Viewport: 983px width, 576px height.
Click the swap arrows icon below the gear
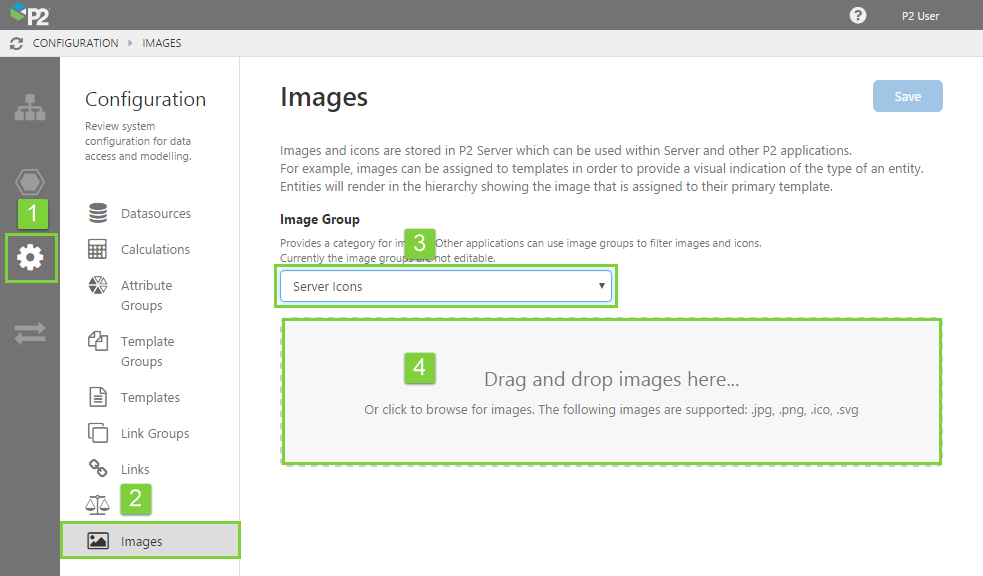tap(30, 333)
